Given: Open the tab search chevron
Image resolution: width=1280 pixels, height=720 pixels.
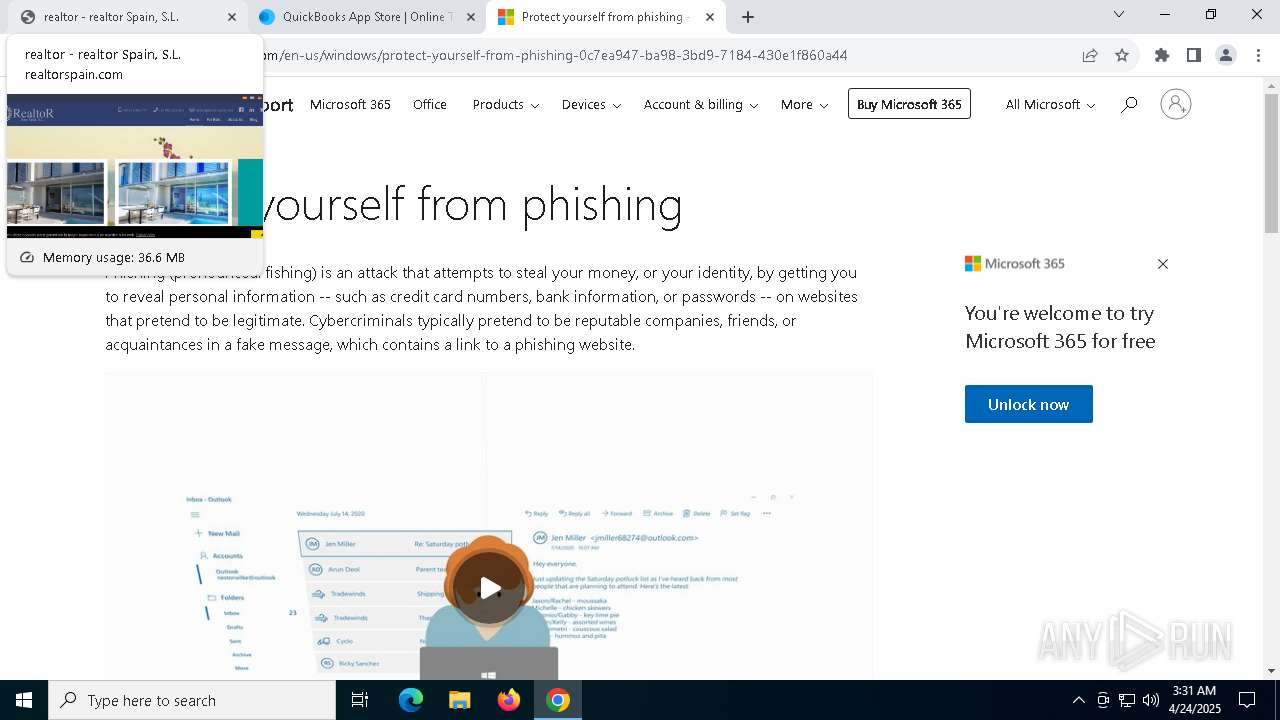Looking at the screenshot, I should click(1119, 14).
